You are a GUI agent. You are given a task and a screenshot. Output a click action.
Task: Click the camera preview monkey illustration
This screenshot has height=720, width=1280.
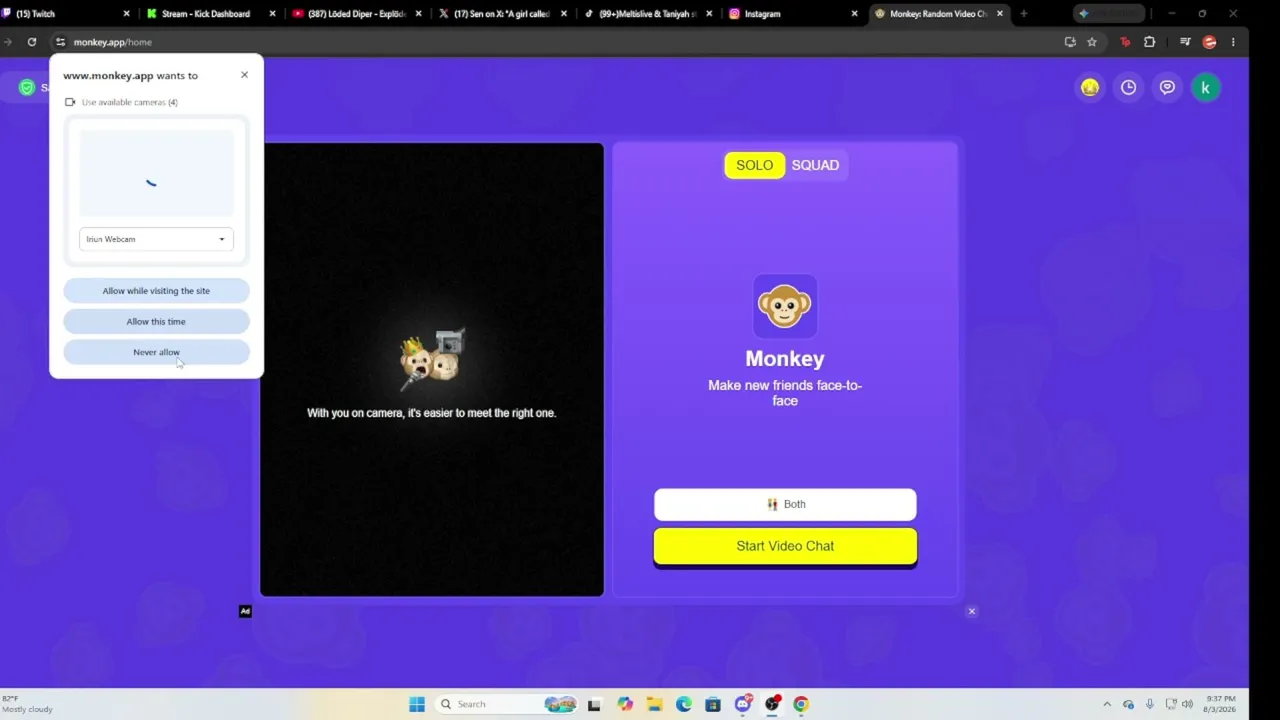click(433, 360)
